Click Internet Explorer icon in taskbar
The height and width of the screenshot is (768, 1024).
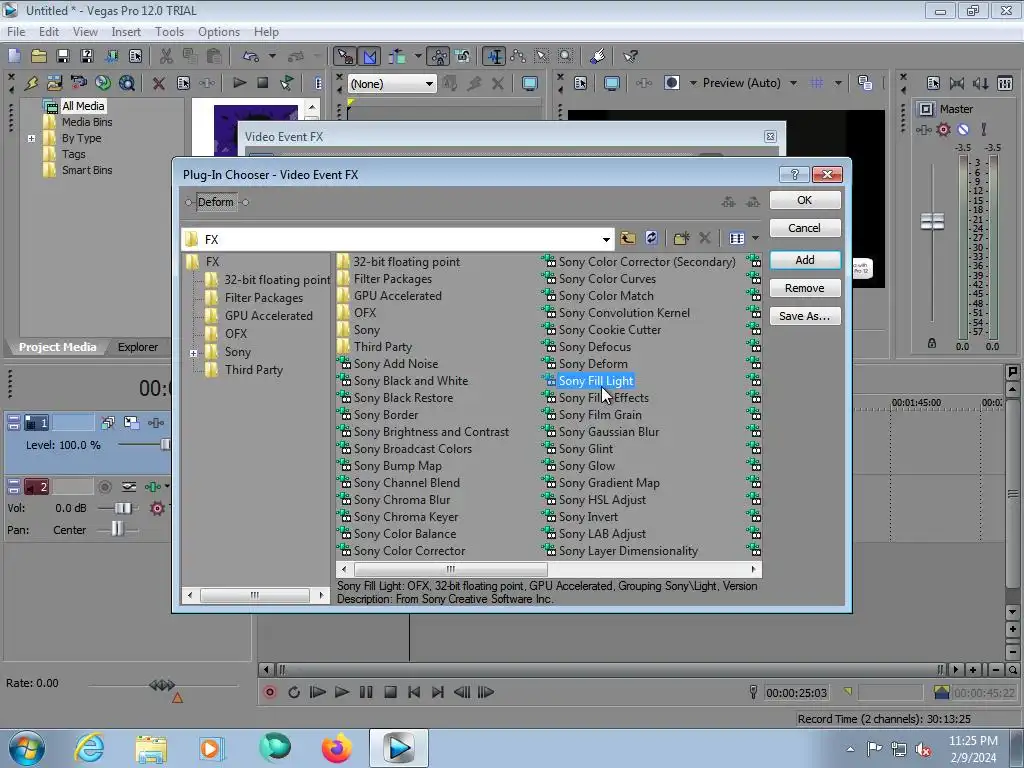click(89, 748)
